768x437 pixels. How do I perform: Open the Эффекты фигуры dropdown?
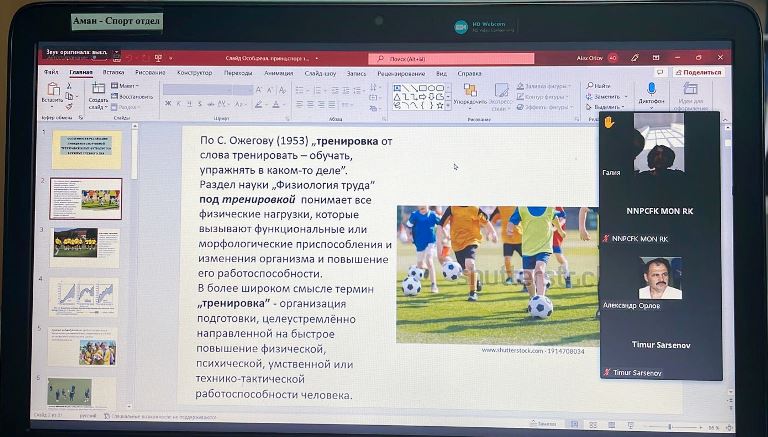(x=545, y=107)
